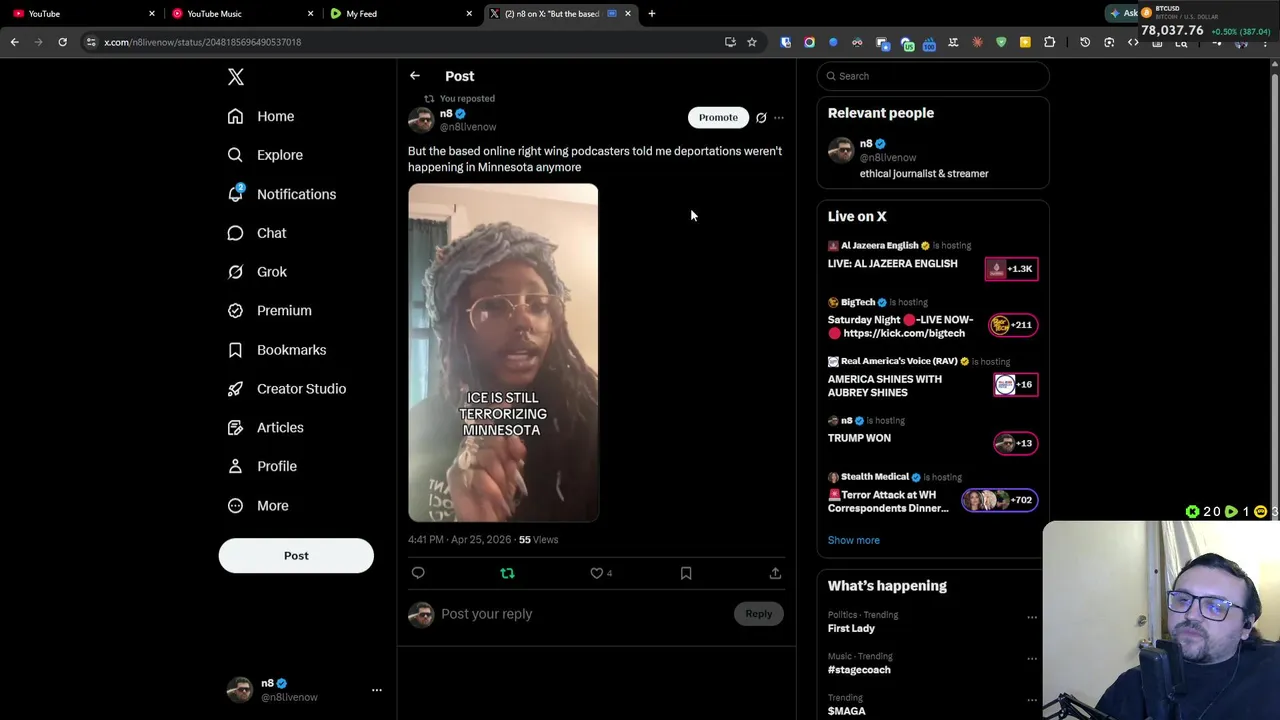Screen dimensions: 1280x720
Task: Bookmark this page with the star icon
Action: [x=752, y=42]
